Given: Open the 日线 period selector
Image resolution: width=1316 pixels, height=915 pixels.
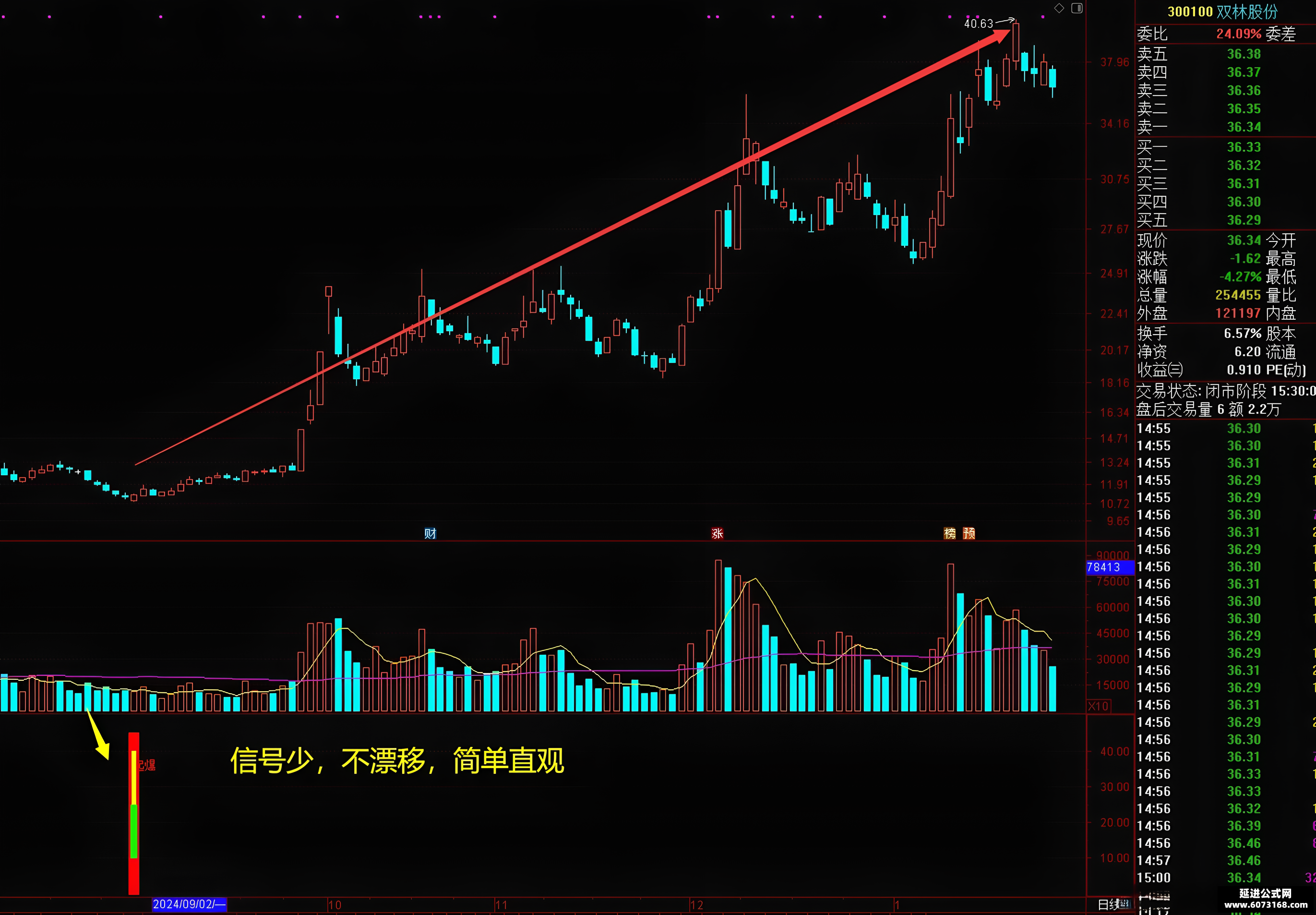Looking at the screenshot, I should tap(1109, 904).
